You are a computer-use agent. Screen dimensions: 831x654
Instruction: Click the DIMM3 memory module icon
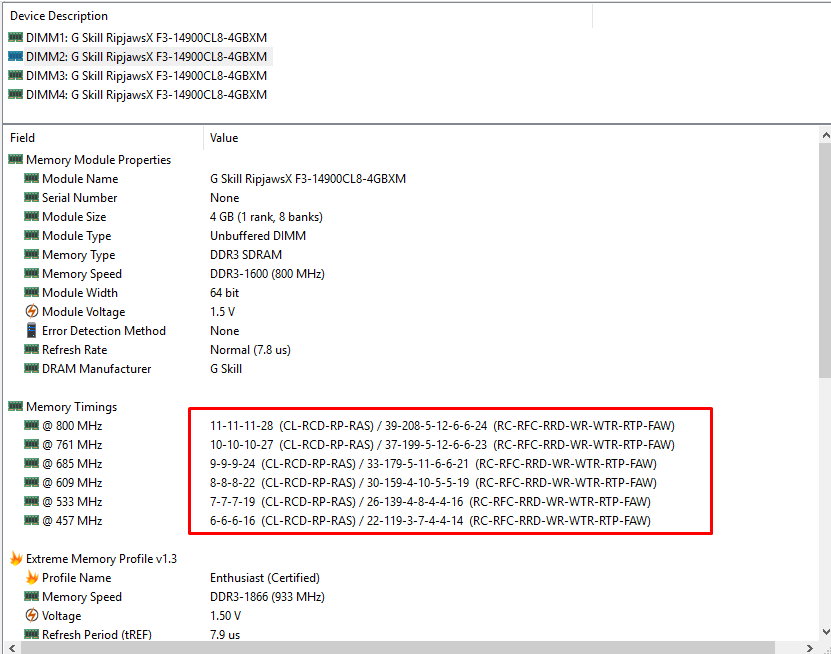(x=15, y=75)
